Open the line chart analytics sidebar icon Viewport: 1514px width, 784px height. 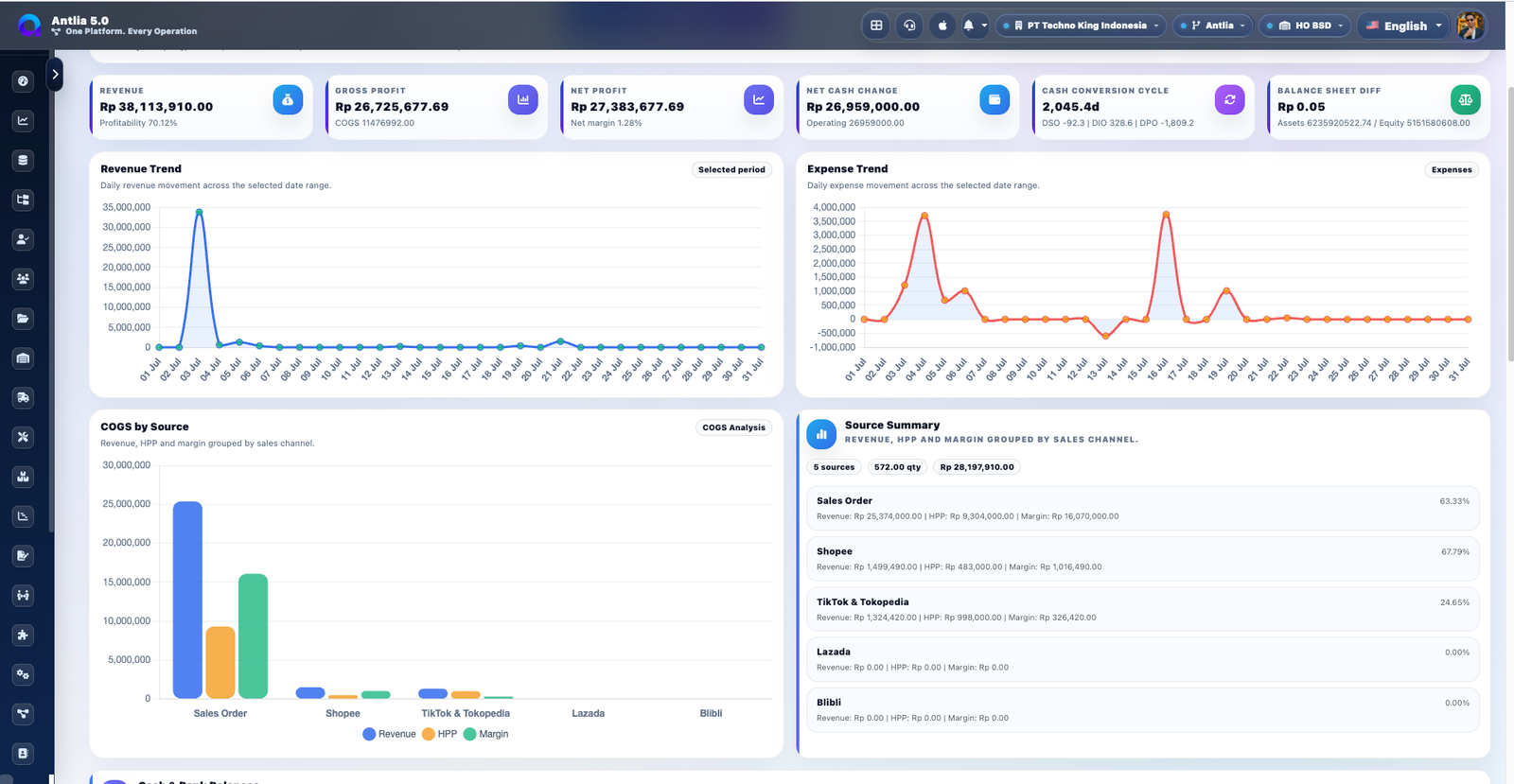coord(23,121)
